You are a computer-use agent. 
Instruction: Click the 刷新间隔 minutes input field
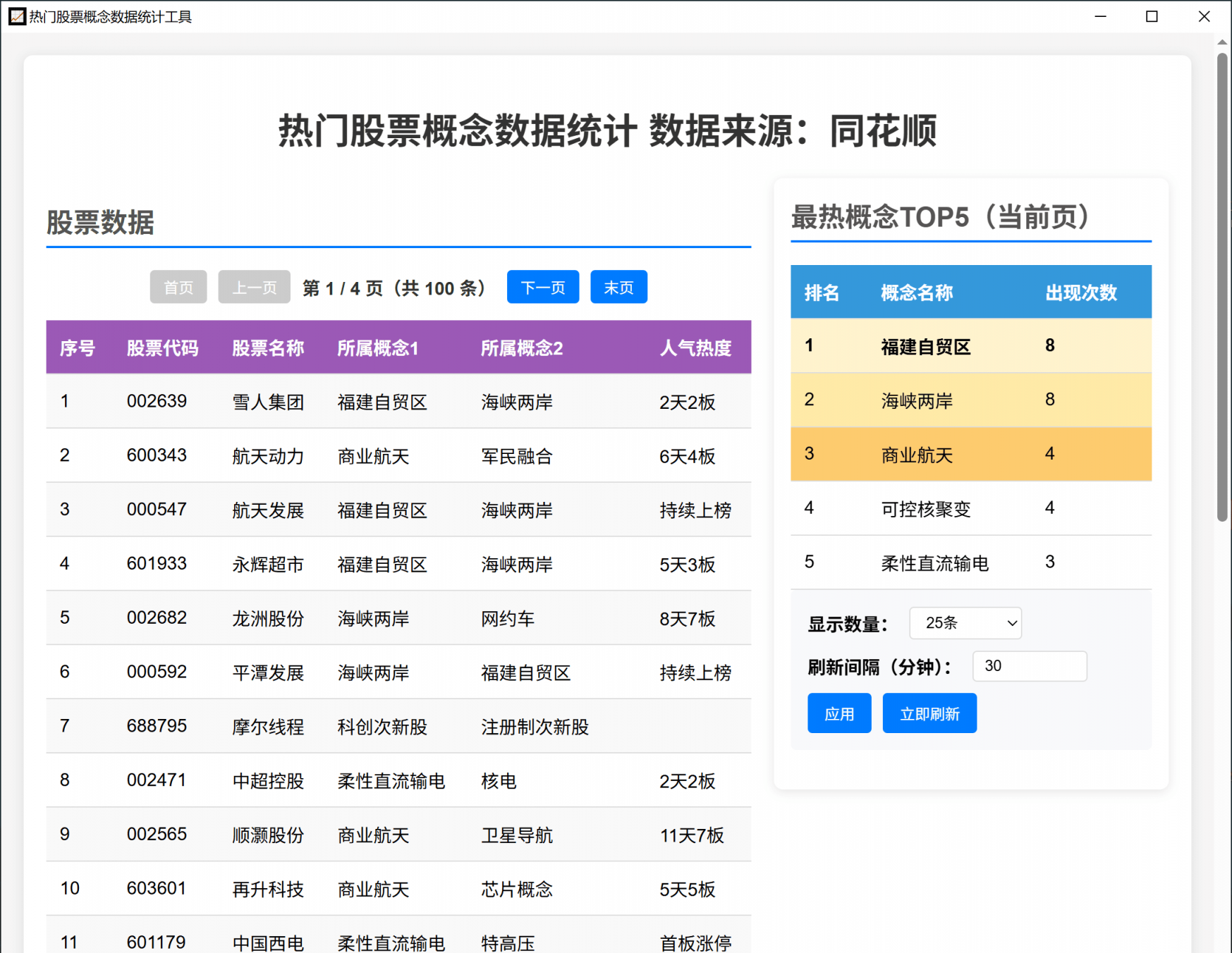click(x=1029, y=666)
